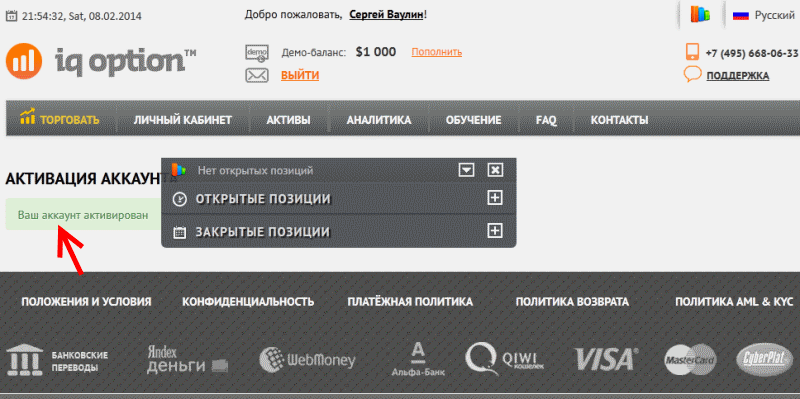Screen dimensions: 800x399
Task: Click the clock icon for open positions
Action: click(179, 199)
